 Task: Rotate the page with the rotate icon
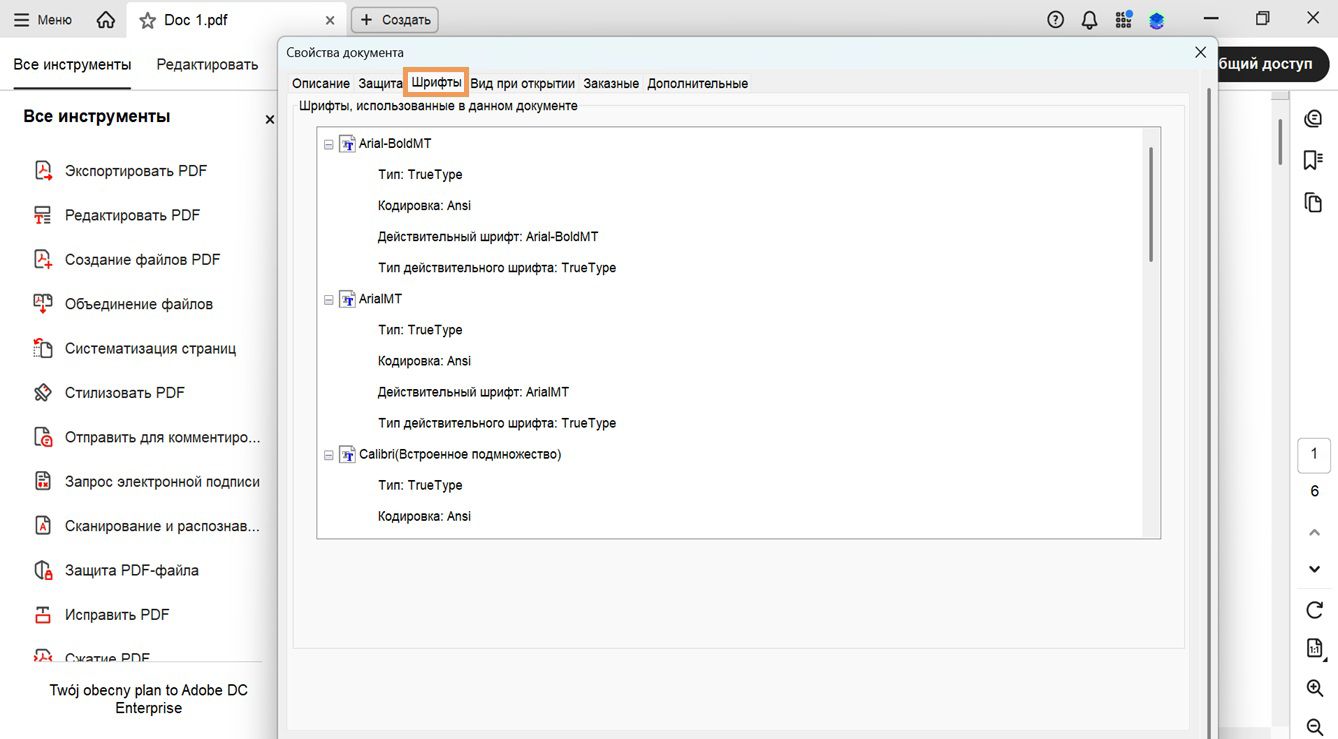[1315, 610]
